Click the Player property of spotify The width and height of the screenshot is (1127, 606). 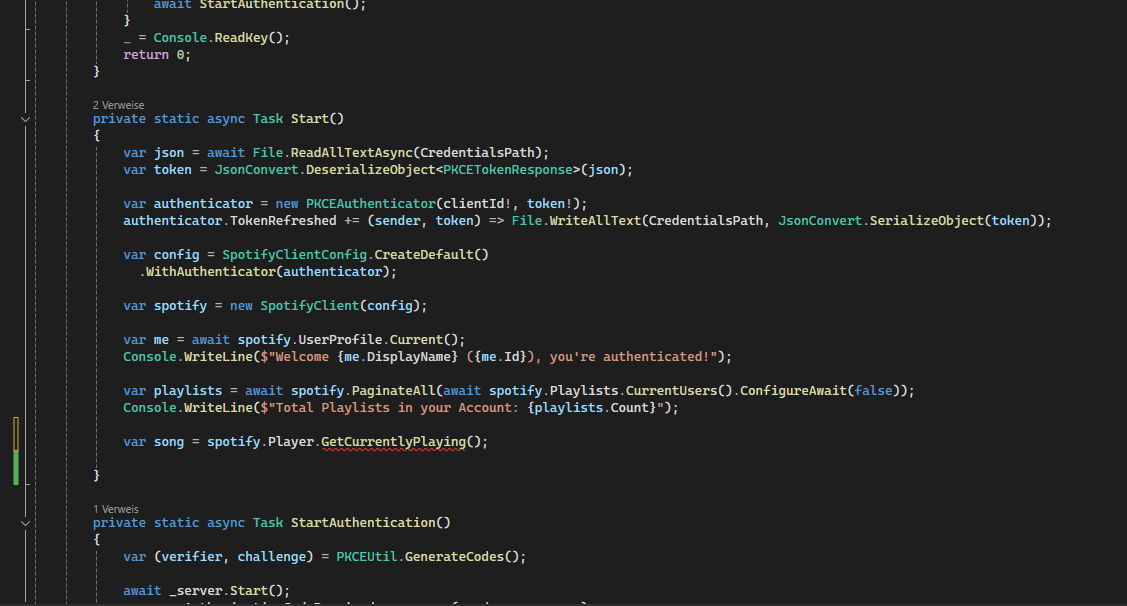click(x=290, y=441)
